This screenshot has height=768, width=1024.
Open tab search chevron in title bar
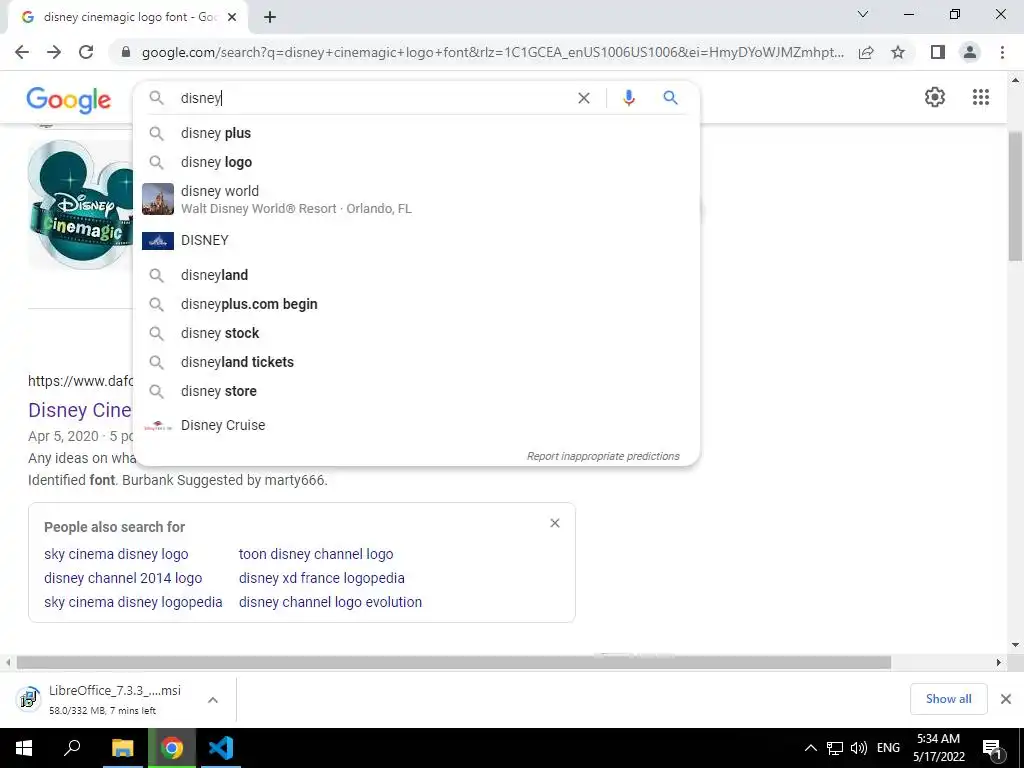tap(863, 14)
